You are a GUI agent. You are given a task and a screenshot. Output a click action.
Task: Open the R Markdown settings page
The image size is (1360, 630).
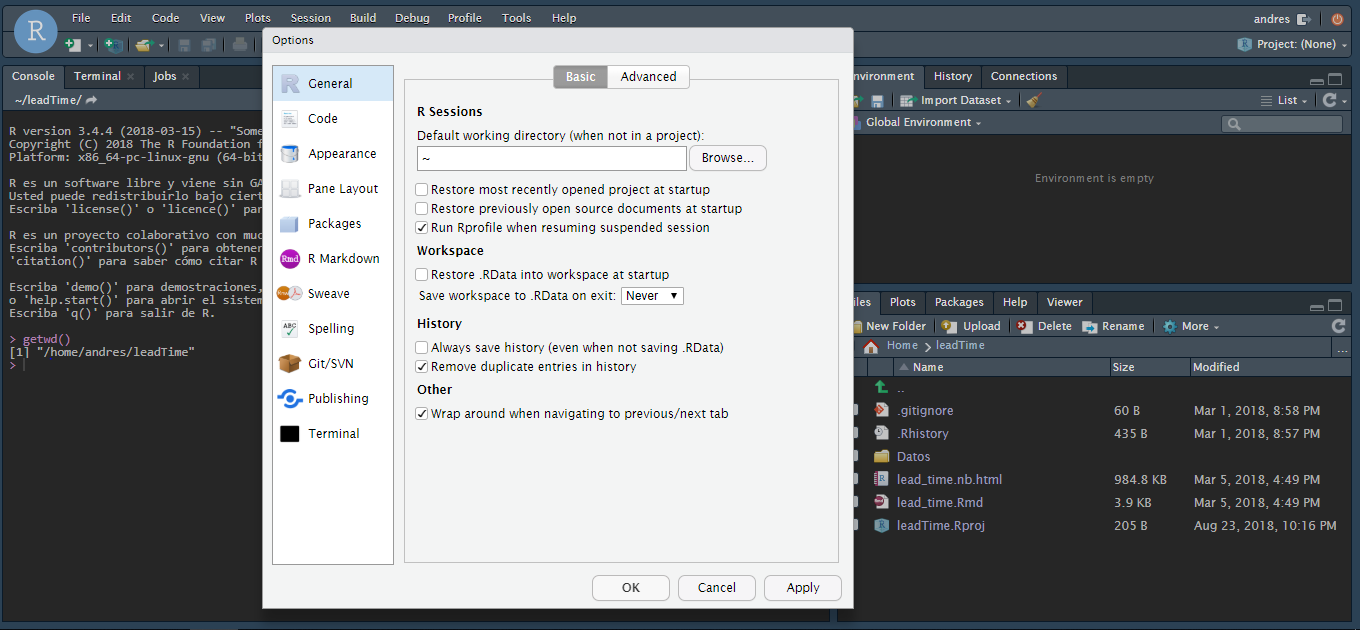pyautogui.click(x=332, y=258)
